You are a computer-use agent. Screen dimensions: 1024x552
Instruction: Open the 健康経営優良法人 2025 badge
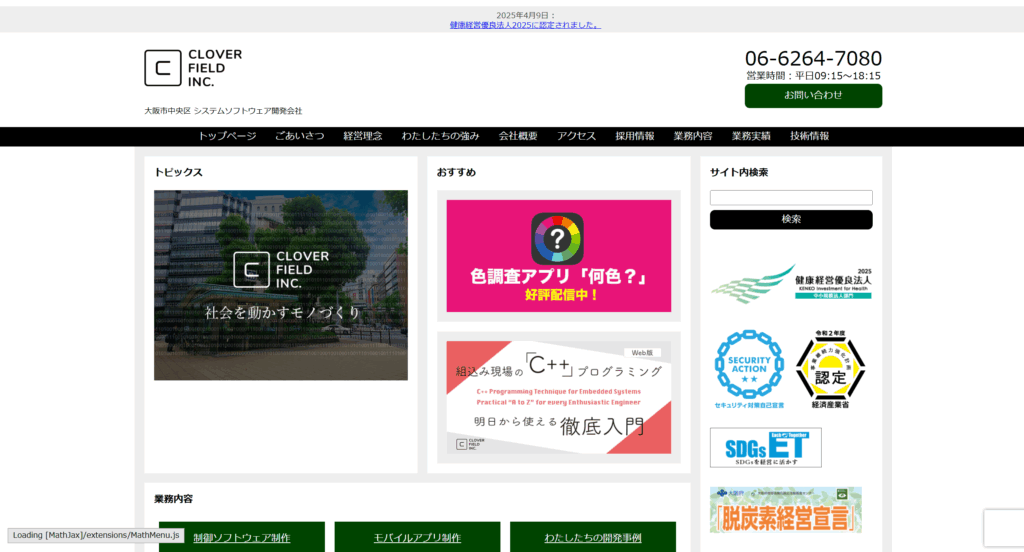(x=791, y=284)
